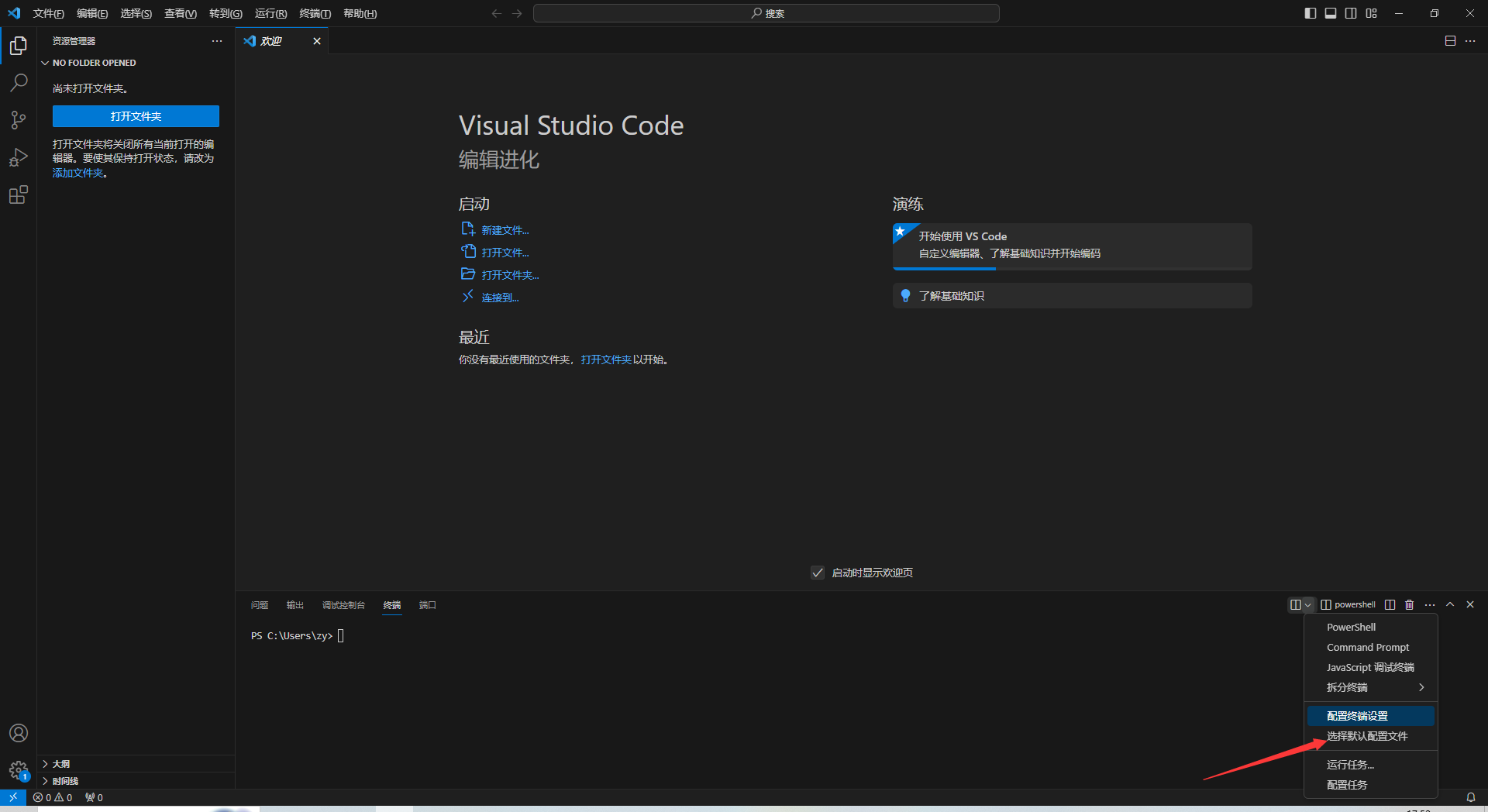Open the 选择(S) menu
Viewport: 1488px width, 812px height.
click(136, 13)
